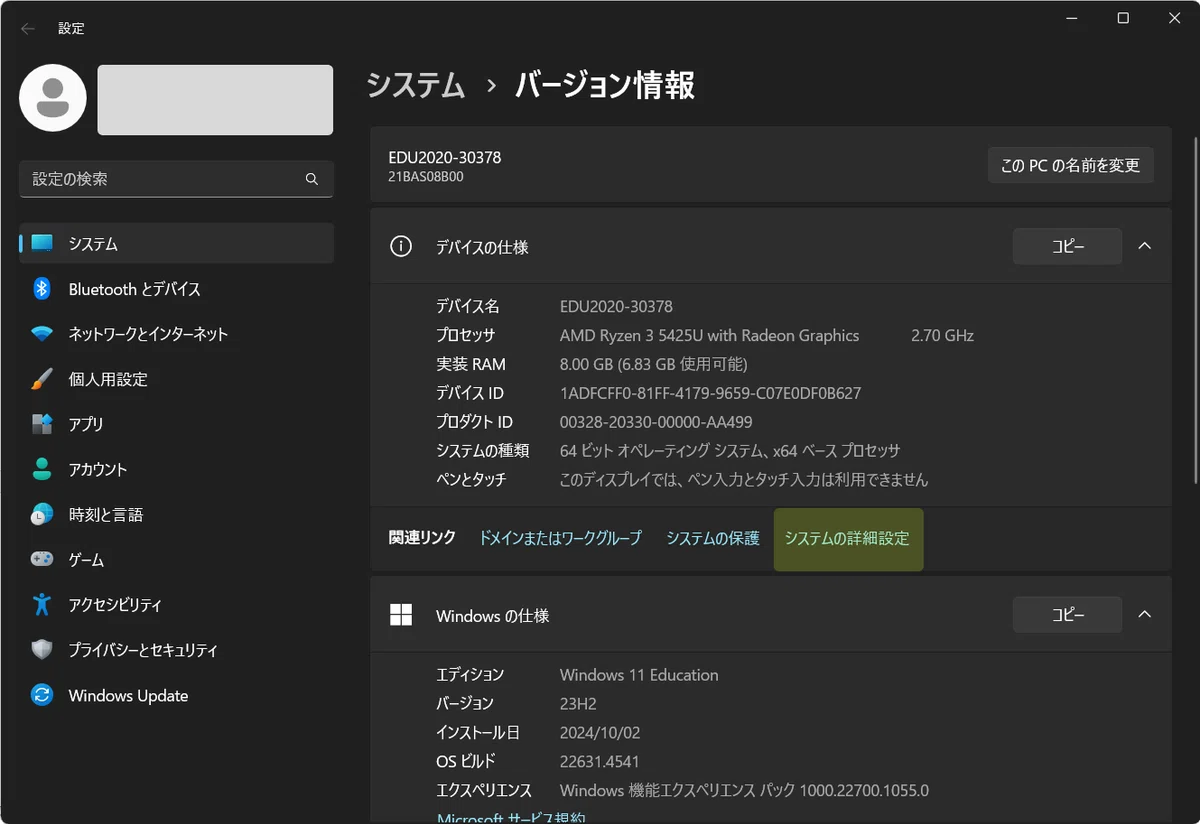Click the AMD Ryzen 3 5425U processor text

(x=709, y=335)
